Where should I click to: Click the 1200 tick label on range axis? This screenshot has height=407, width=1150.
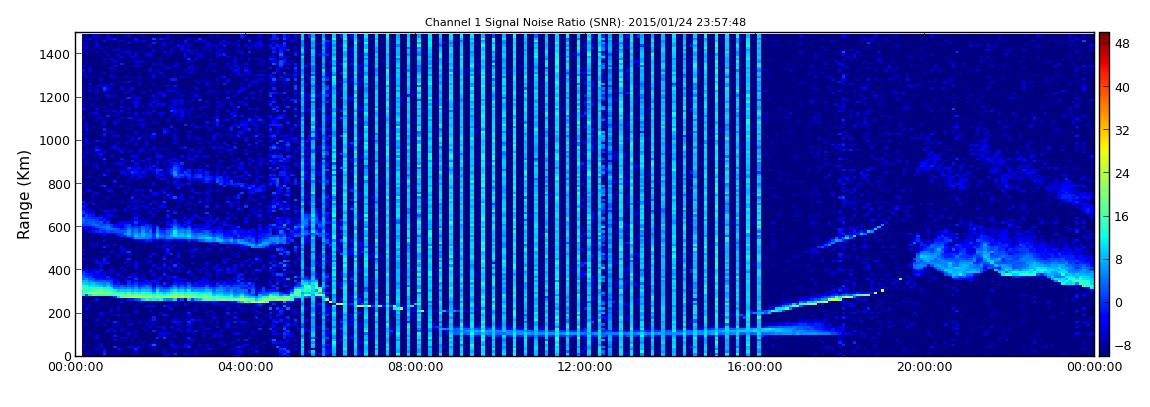point(56,98)
